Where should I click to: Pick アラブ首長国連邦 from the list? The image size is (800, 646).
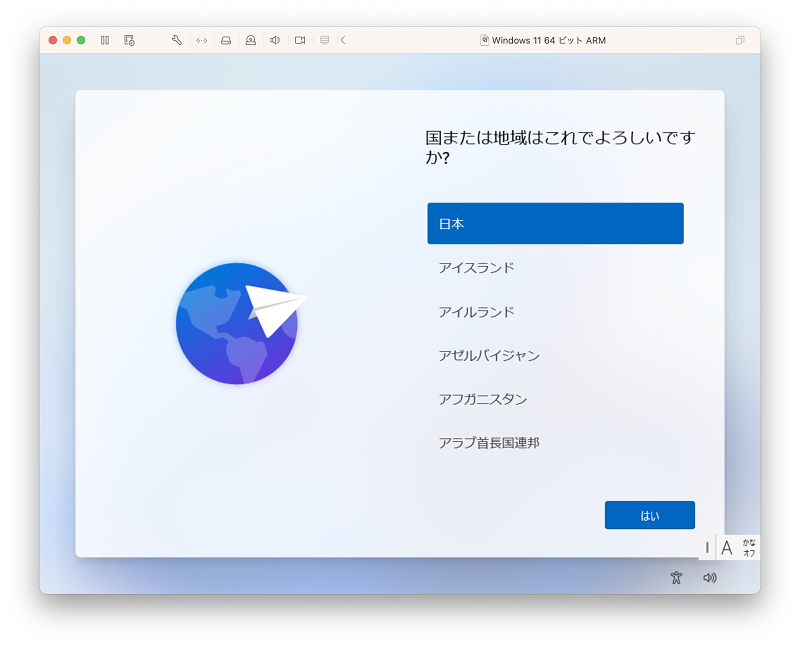555,443
